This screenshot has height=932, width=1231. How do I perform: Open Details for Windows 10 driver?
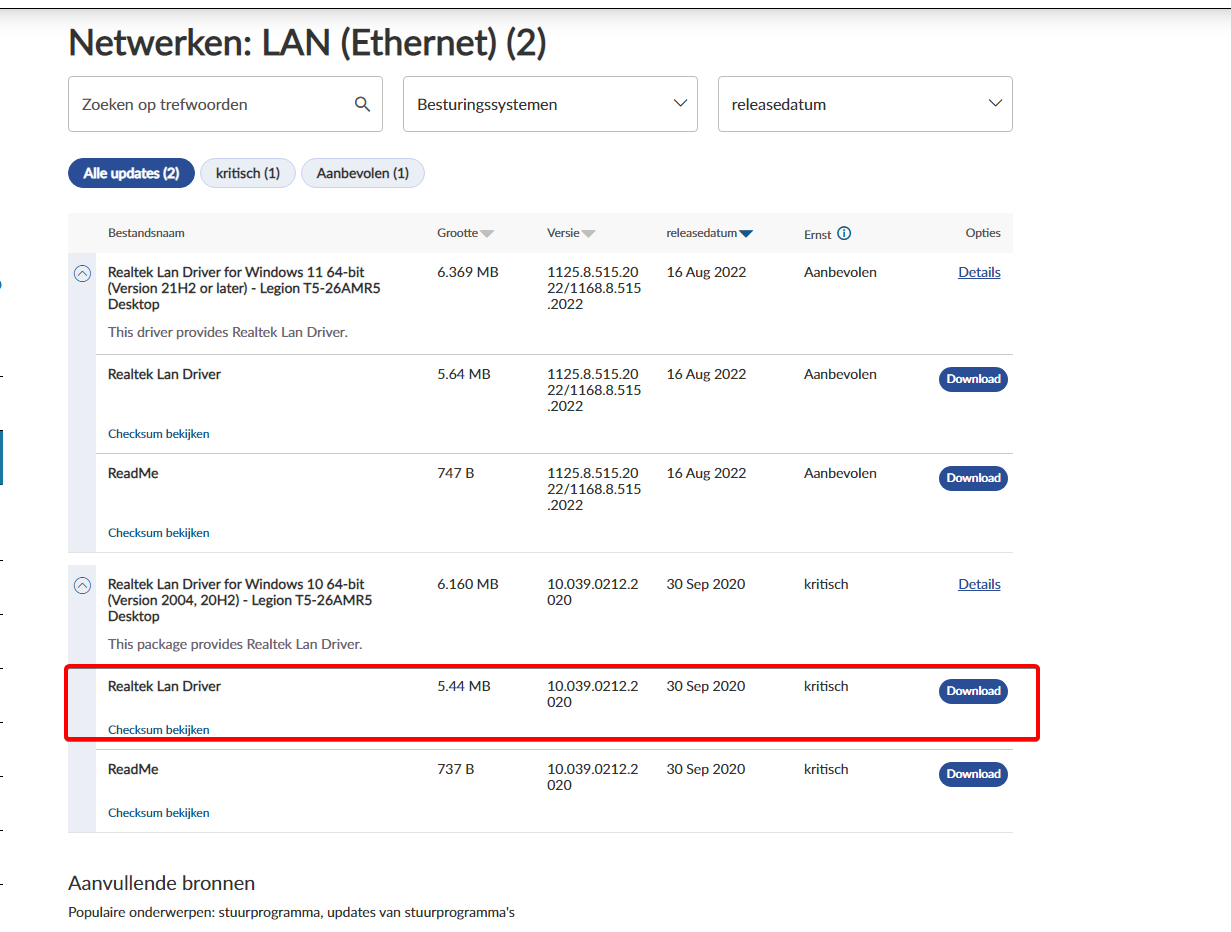(979, 584)
